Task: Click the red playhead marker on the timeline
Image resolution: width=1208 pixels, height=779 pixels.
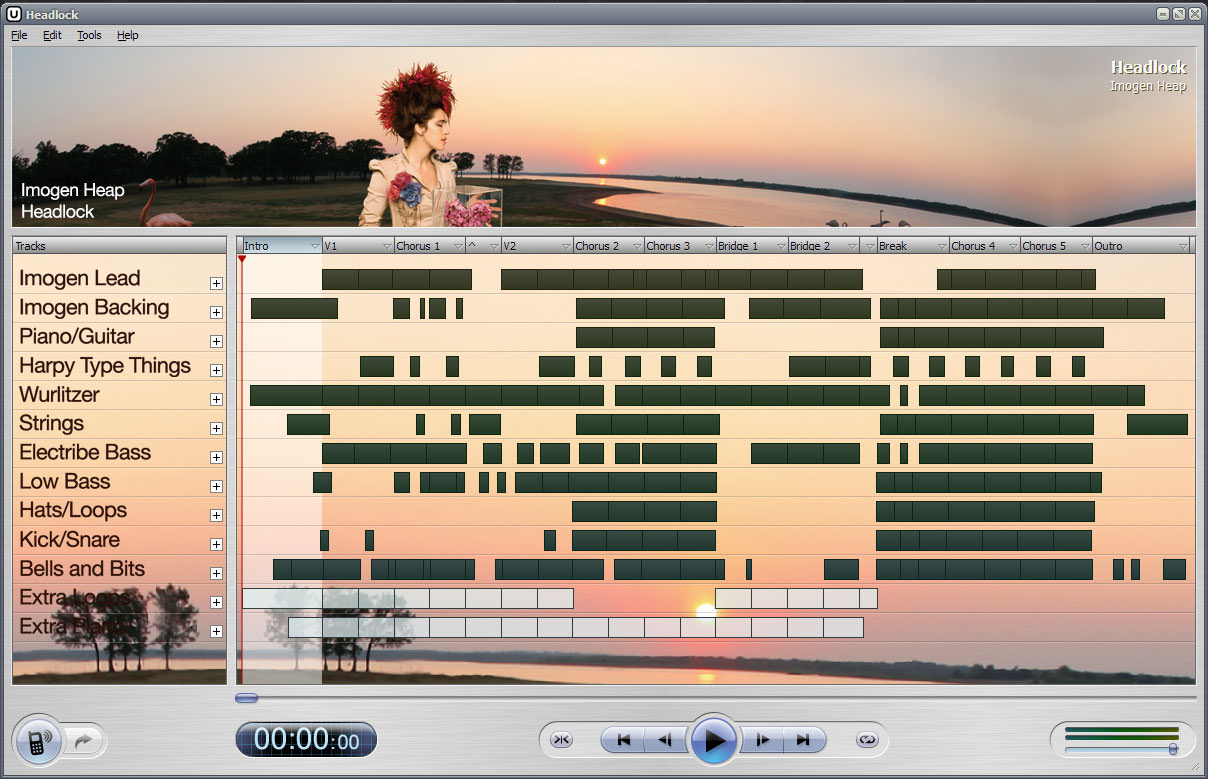Action: coord(242,259)
